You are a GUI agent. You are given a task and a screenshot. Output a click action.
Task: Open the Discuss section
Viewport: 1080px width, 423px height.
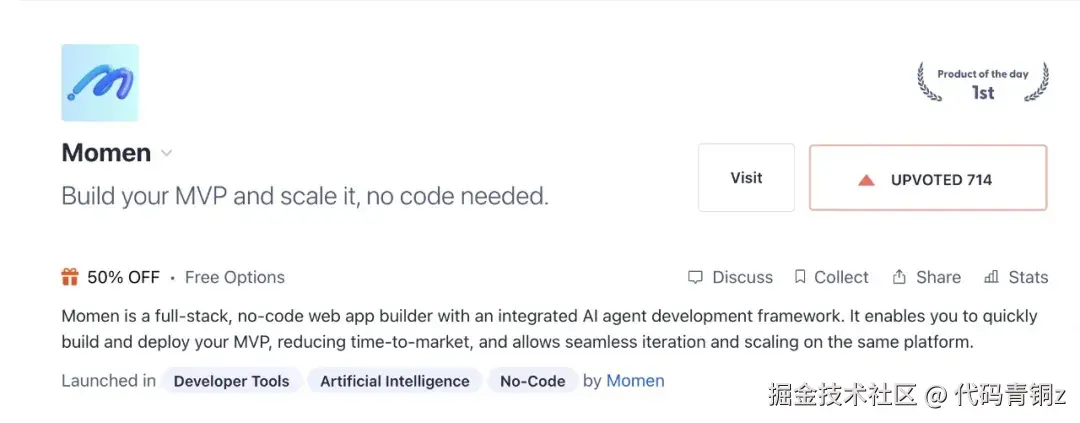click(x=742, y=278)
